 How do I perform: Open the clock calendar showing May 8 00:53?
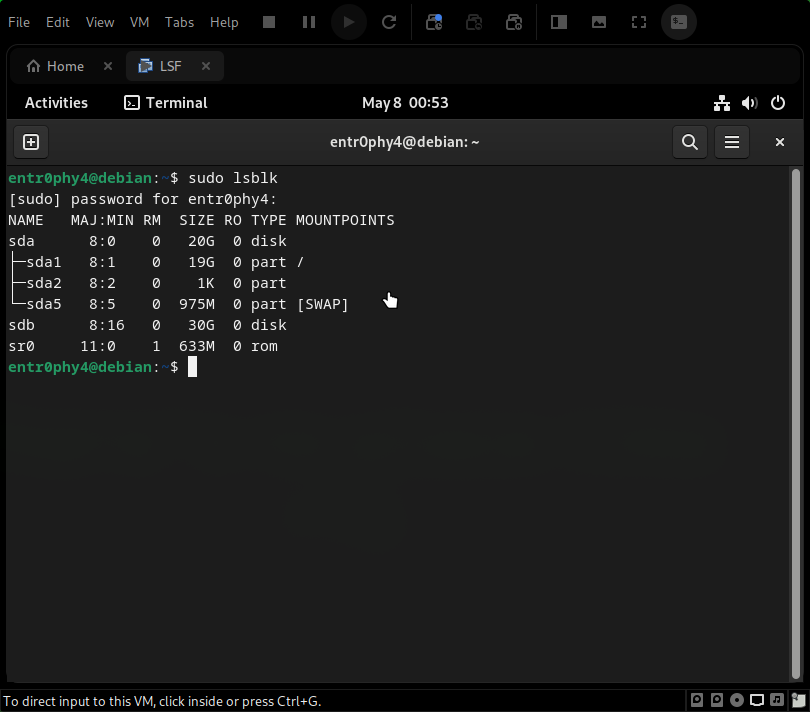point(404,103)
